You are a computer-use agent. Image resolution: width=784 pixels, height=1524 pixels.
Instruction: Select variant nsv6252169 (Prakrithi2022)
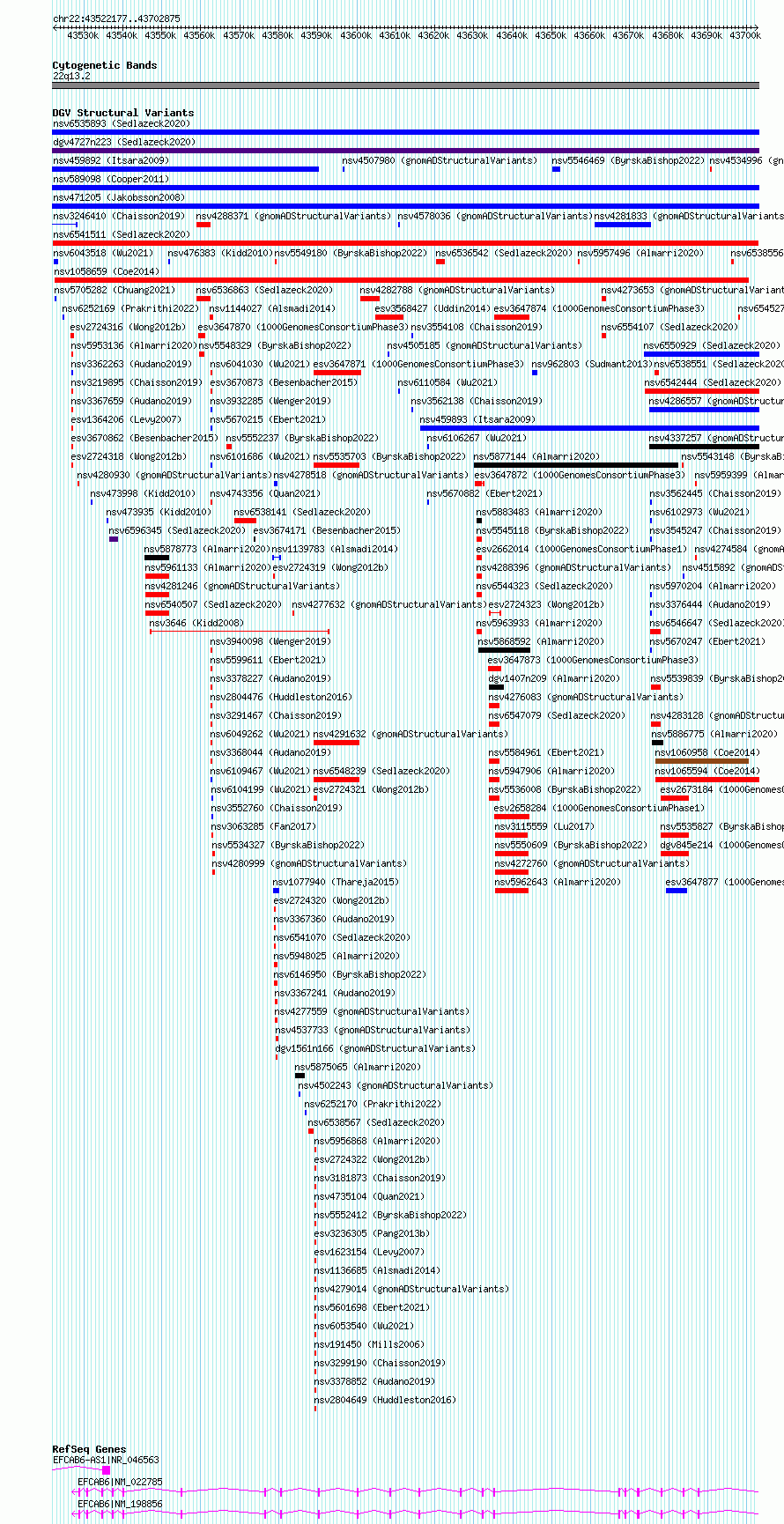click(x=130, y=308)
